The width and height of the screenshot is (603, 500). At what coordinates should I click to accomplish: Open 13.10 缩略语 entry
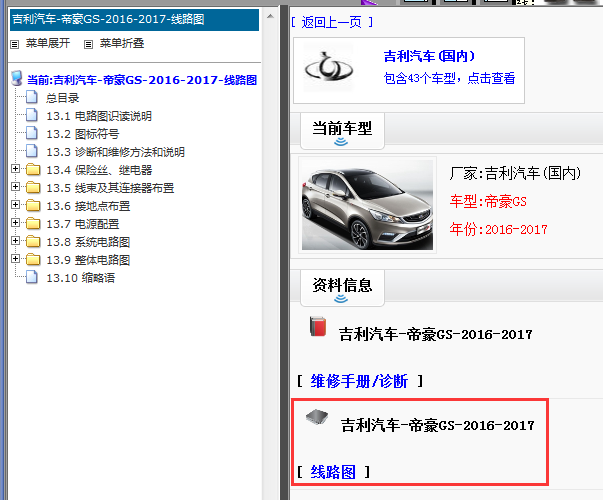[x=80, y=278]
